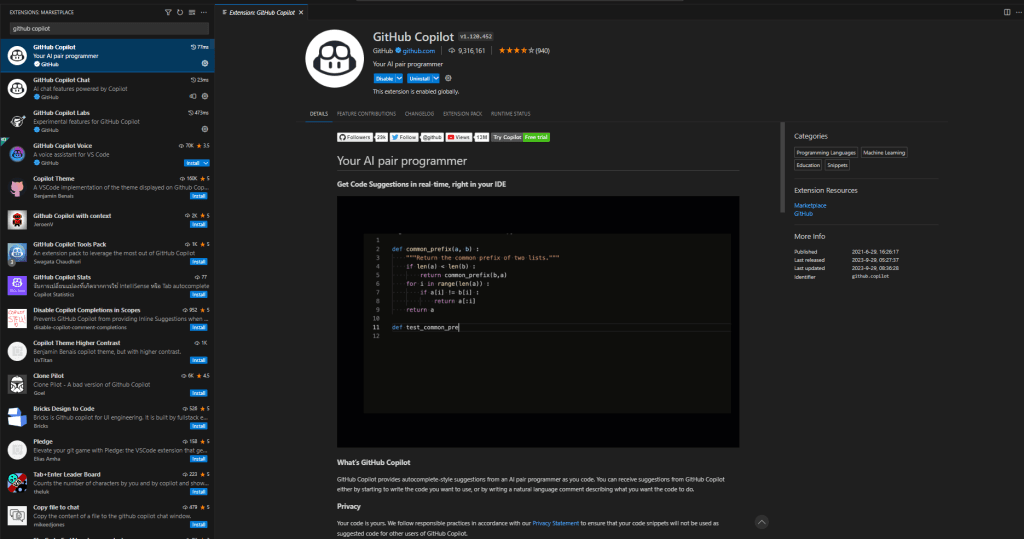Open the extensions filter funnel icon
This screenshot has height=539, width=1024.
(168, 12)
